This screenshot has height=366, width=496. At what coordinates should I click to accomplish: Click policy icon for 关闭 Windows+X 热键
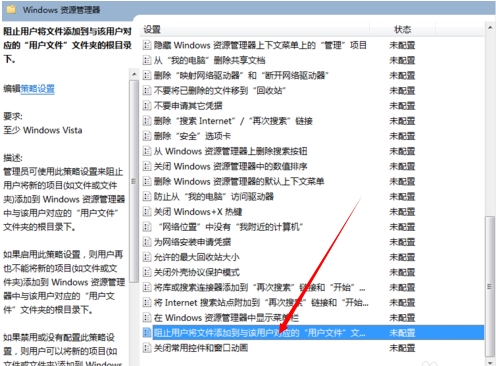[147, 212]
